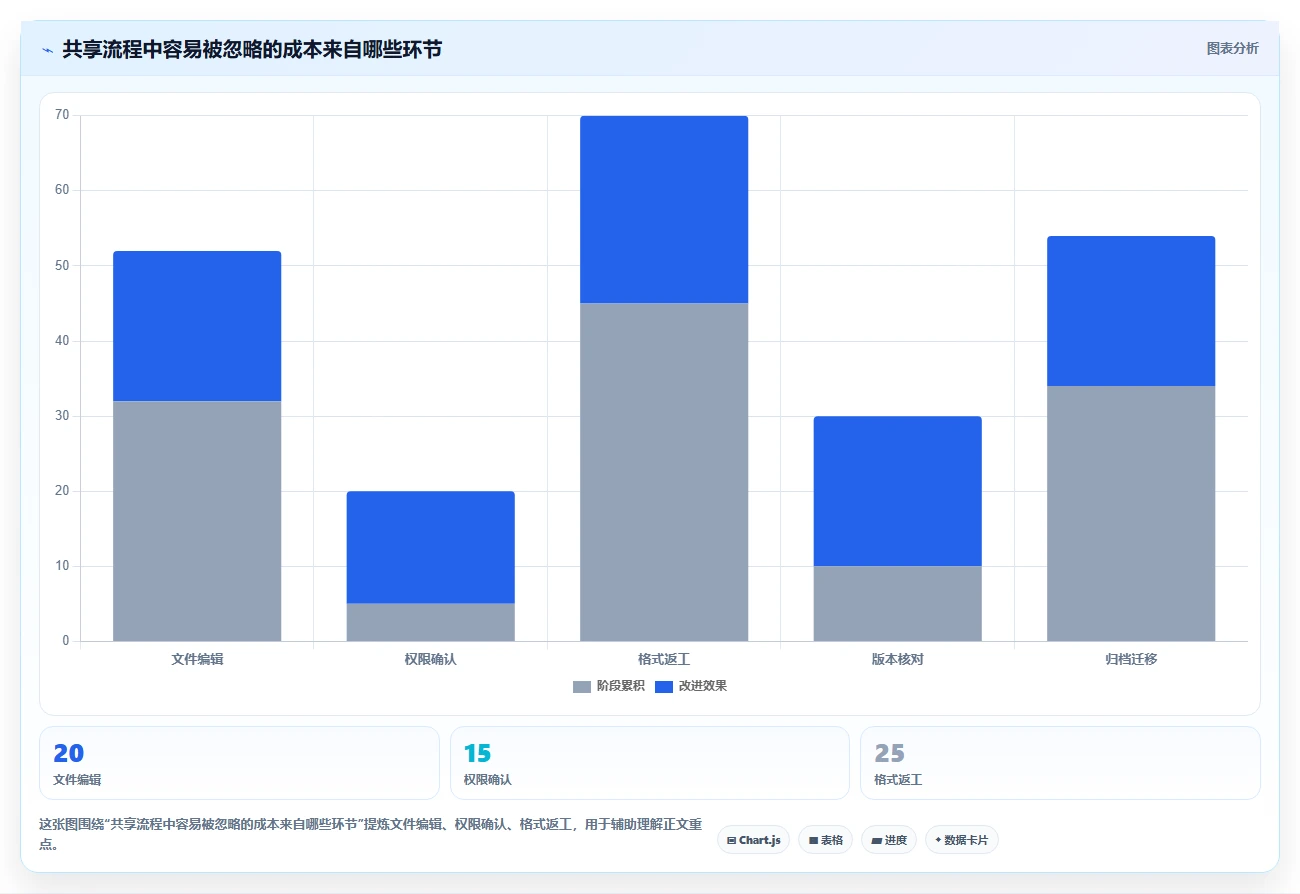Click the 阶段累积 legend label text

620,686
